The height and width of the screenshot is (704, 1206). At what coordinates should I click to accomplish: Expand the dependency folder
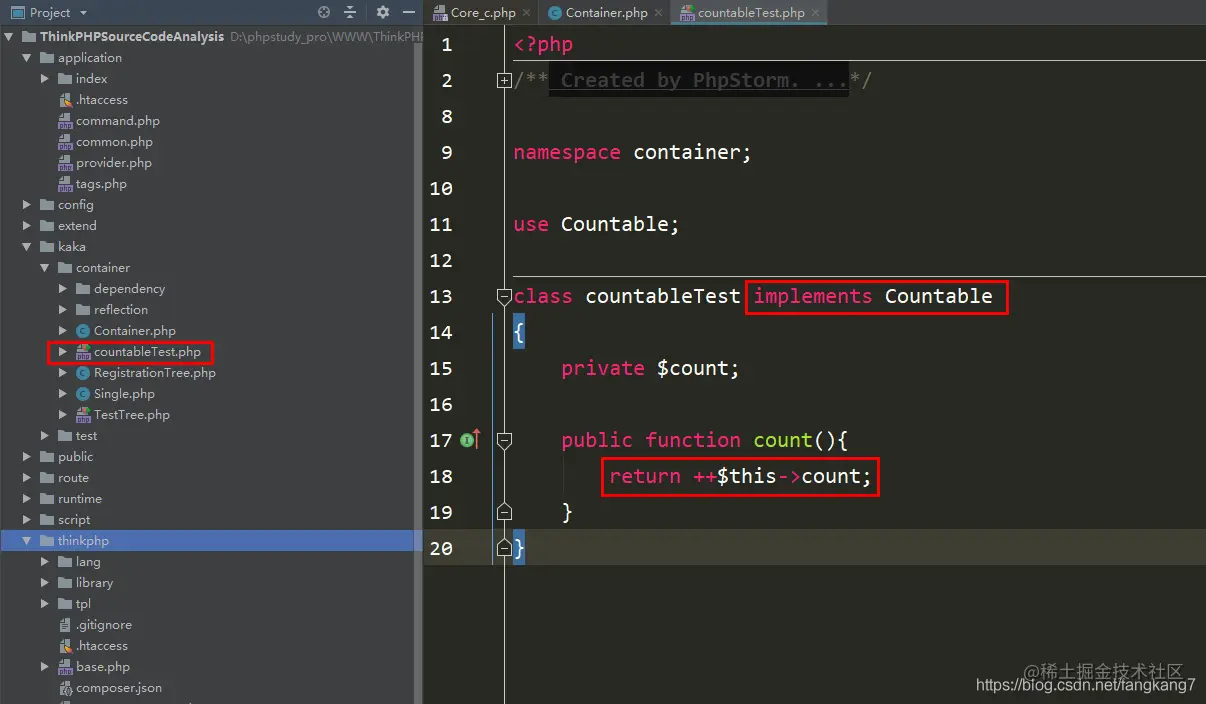[63, 289]
